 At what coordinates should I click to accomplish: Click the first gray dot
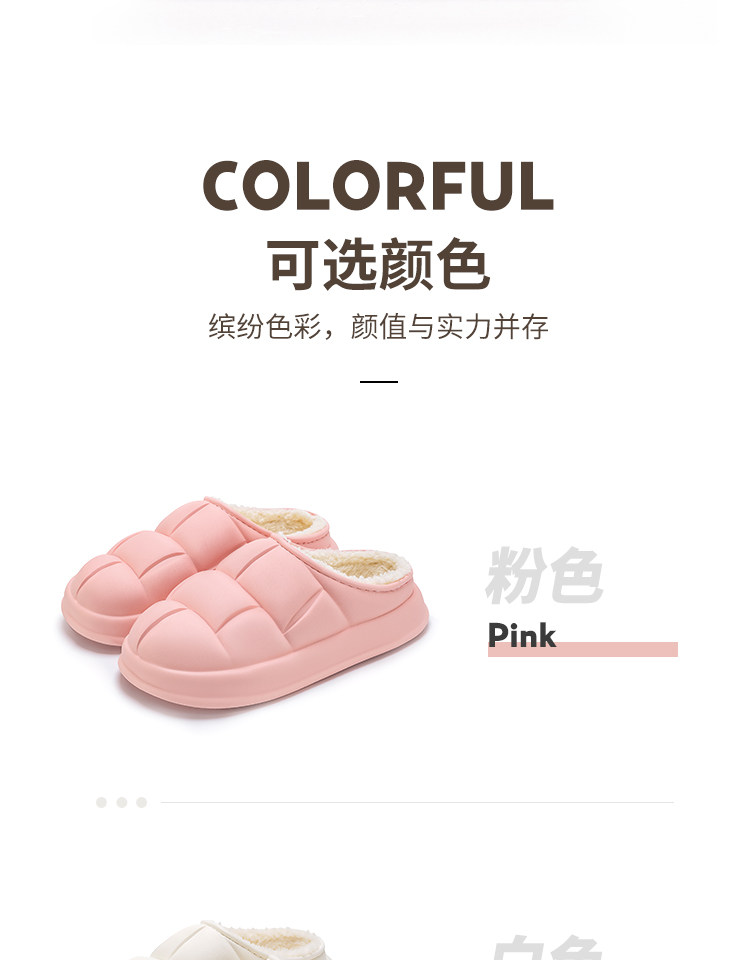point(102,802)
